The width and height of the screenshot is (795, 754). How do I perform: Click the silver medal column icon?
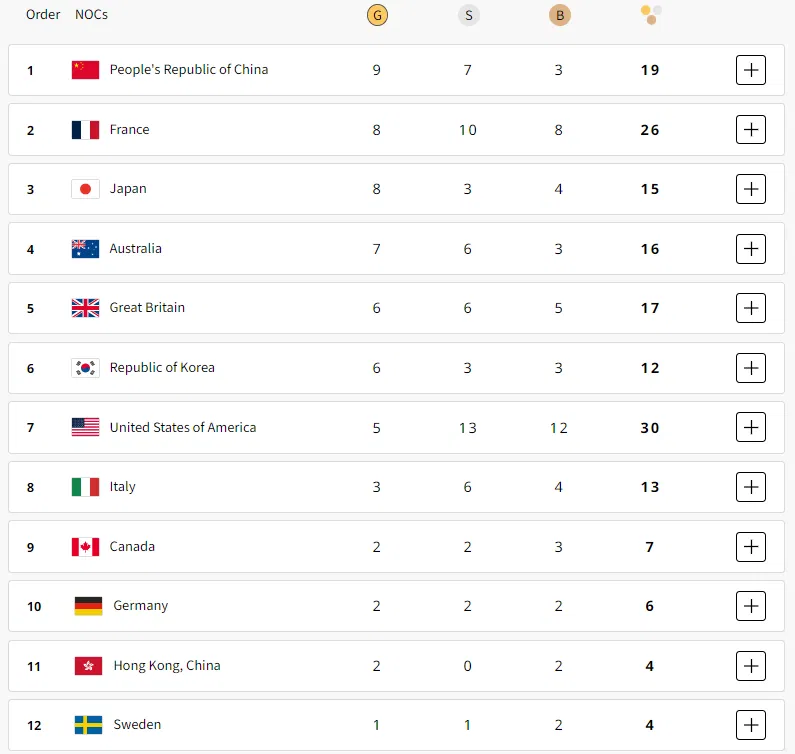pos(468,15)
